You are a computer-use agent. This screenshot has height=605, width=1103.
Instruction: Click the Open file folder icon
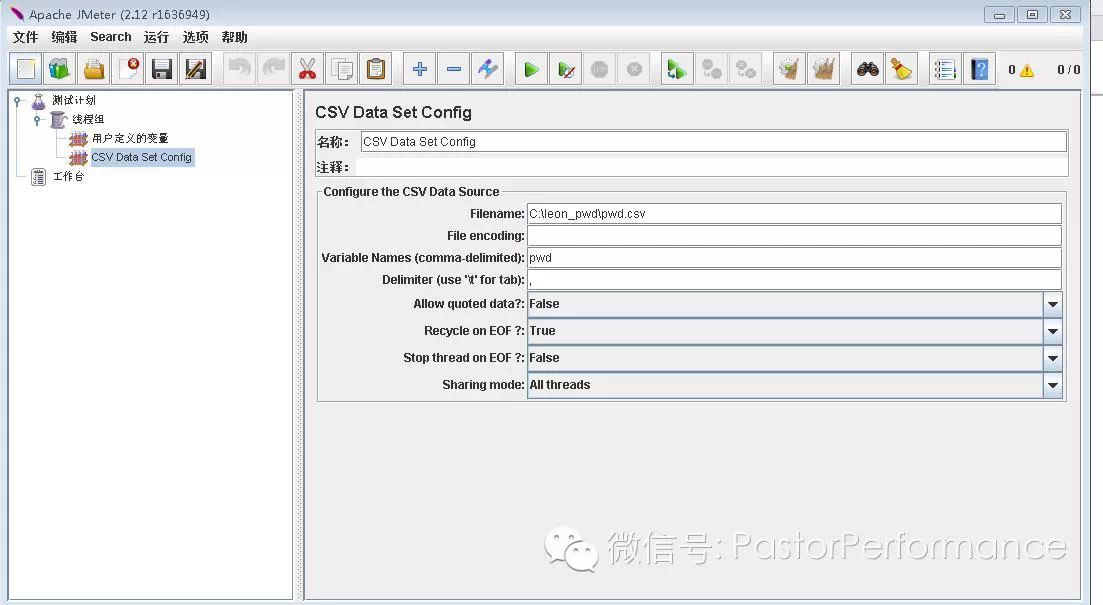pyautogui.click(x=94, y=69)
